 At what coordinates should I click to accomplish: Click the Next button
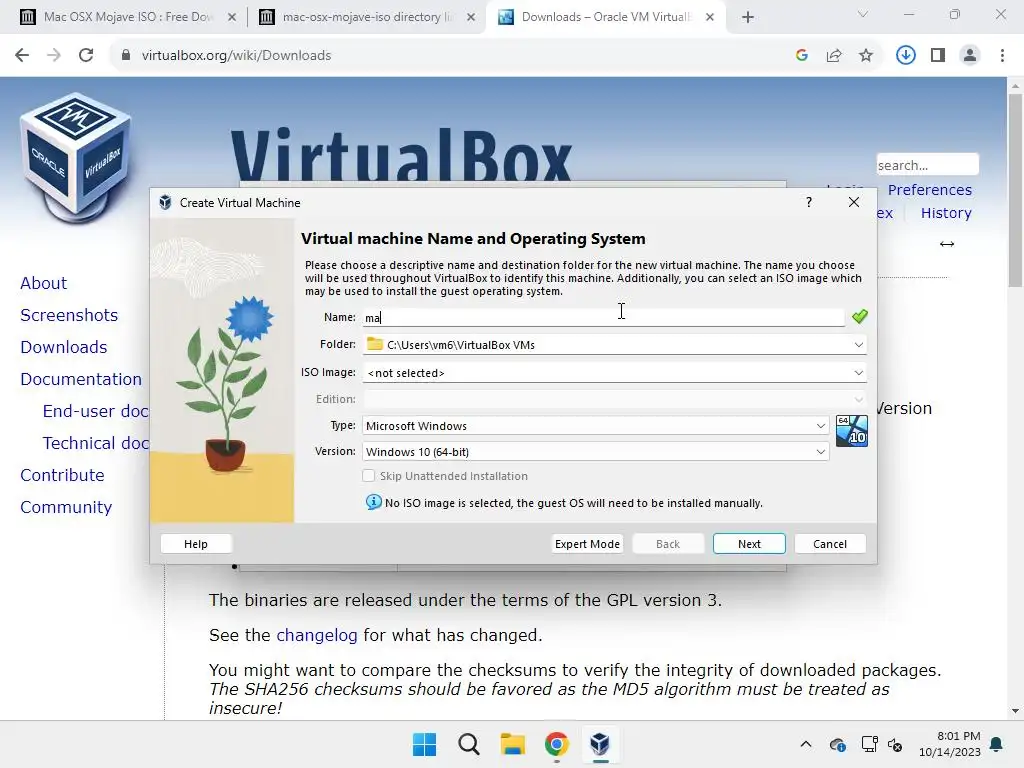(x=749, y=544)
